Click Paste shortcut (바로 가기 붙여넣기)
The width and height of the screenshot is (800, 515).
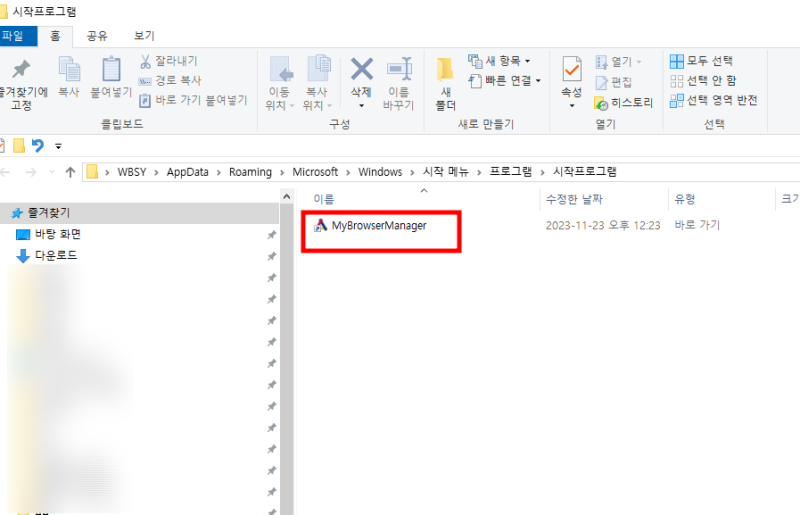[193, 101]
